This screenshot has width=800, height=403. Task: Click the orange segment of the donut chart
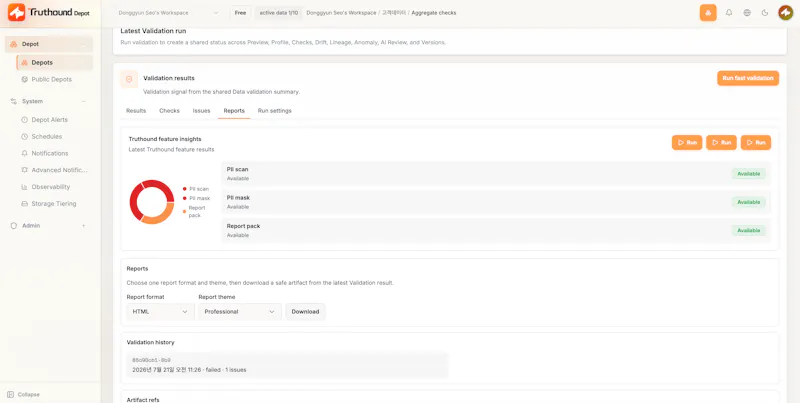pyautogui.click(x=159, y=214)
